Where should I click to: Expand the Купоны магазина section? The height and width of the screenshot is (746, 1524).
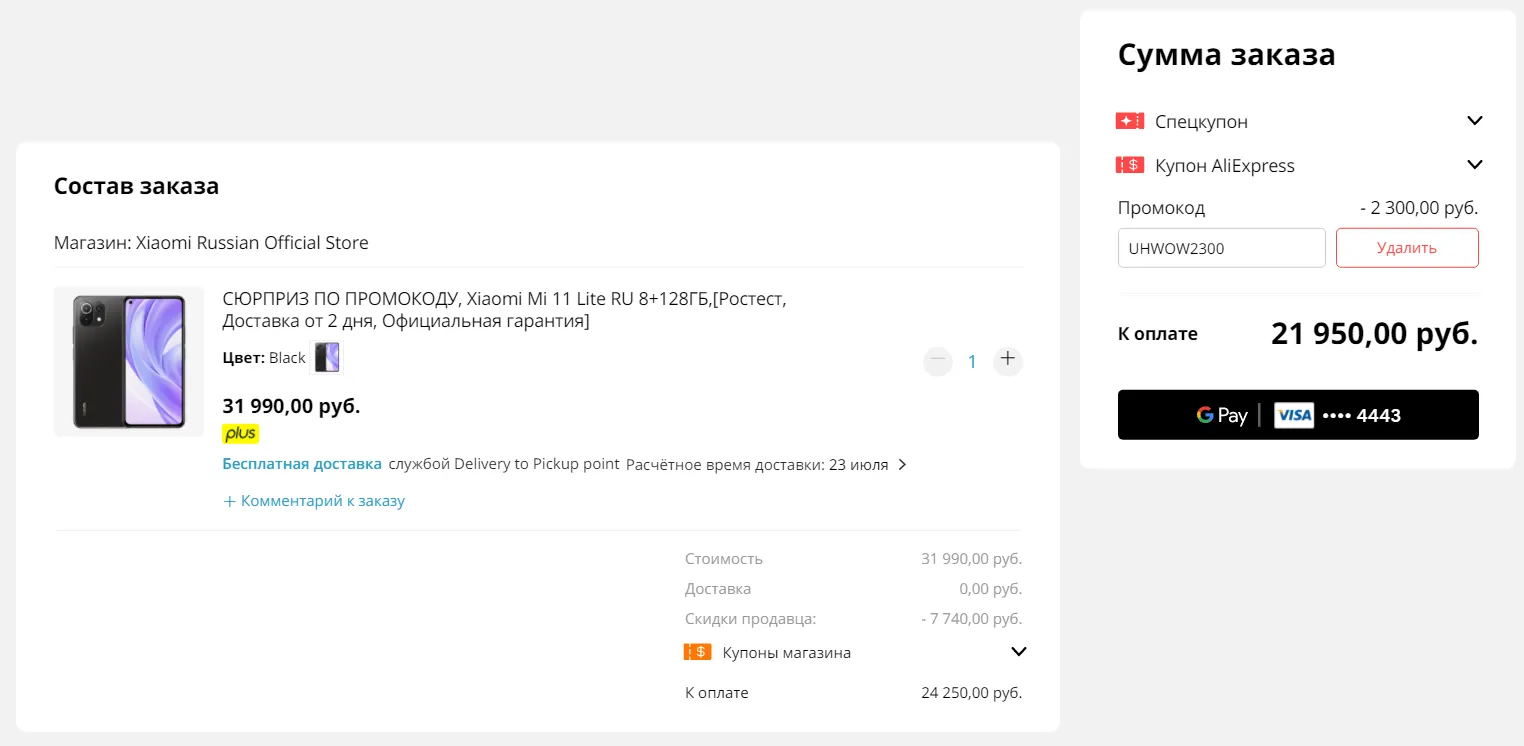click(x=1019, y=652)
